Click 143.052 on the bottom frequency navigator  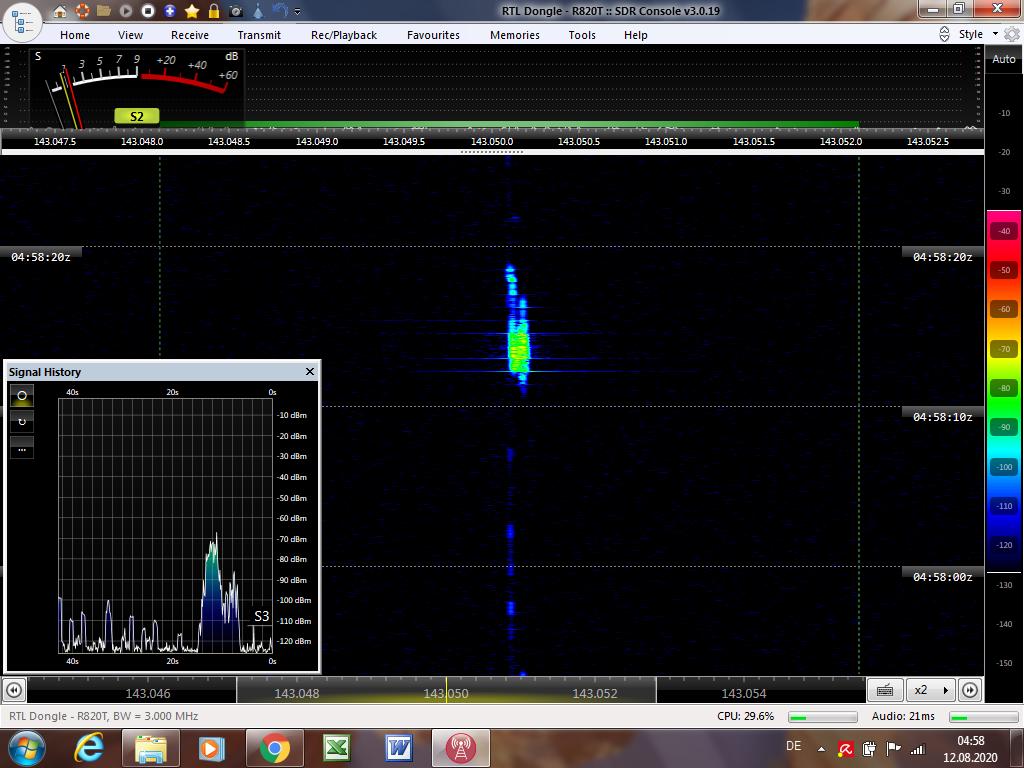click(594, 694)
